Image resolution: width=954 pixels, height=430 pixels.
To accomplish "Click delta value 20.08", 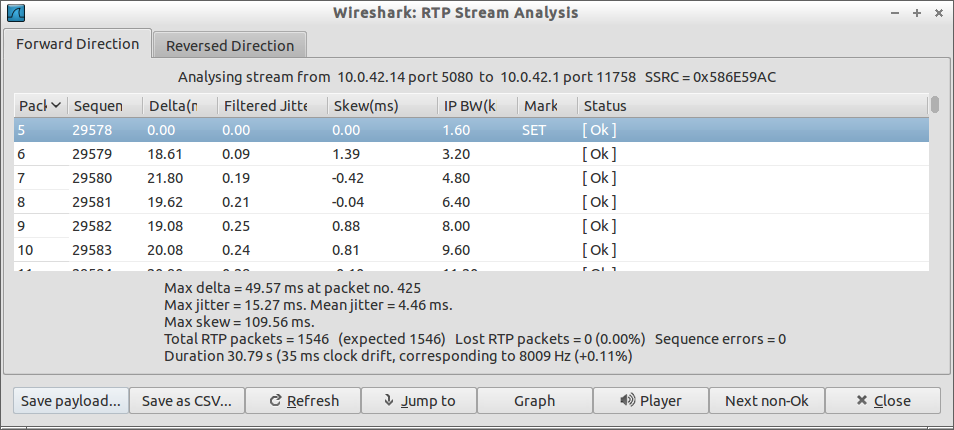I will (x=165, y=250).
